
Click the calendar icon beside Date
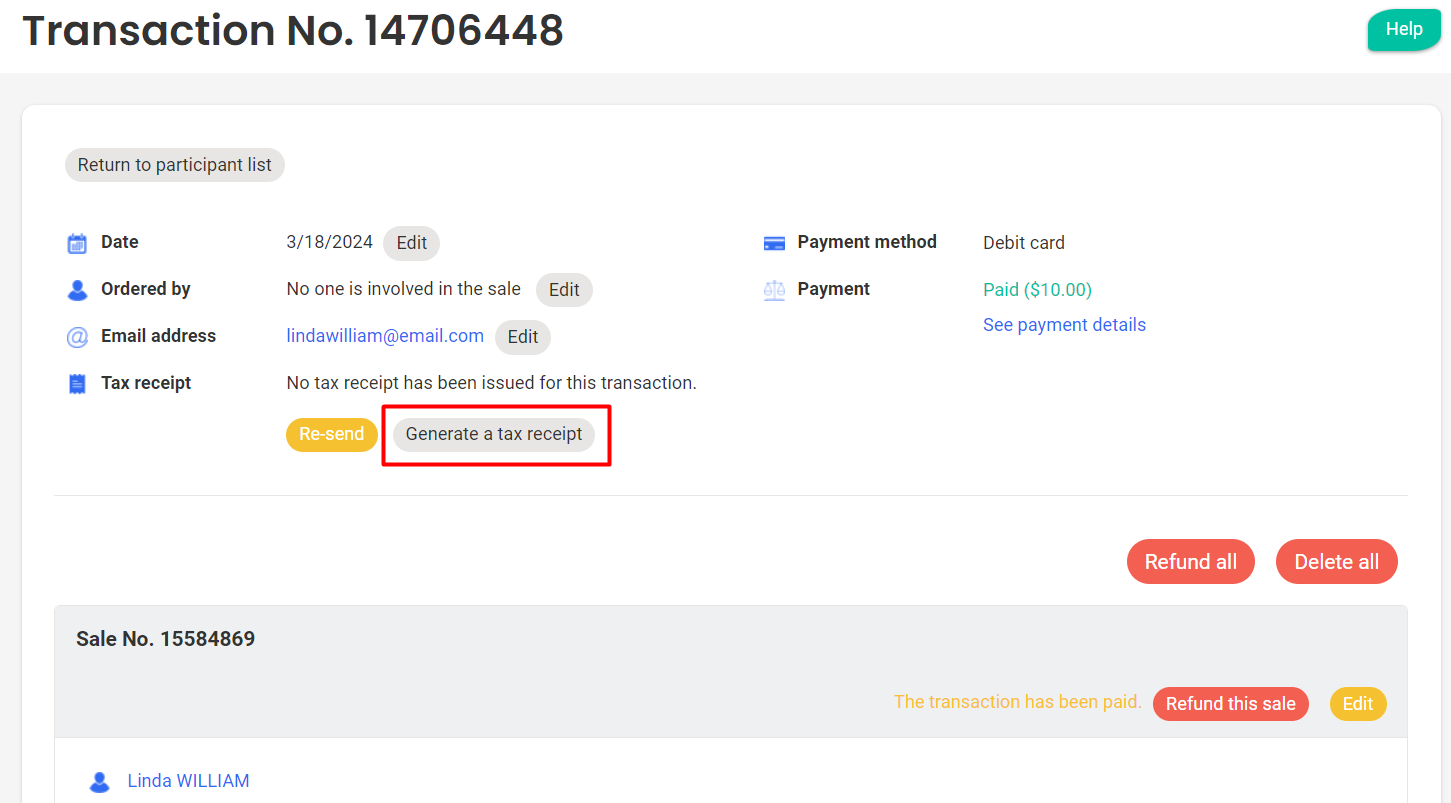(x=77, y=243)
